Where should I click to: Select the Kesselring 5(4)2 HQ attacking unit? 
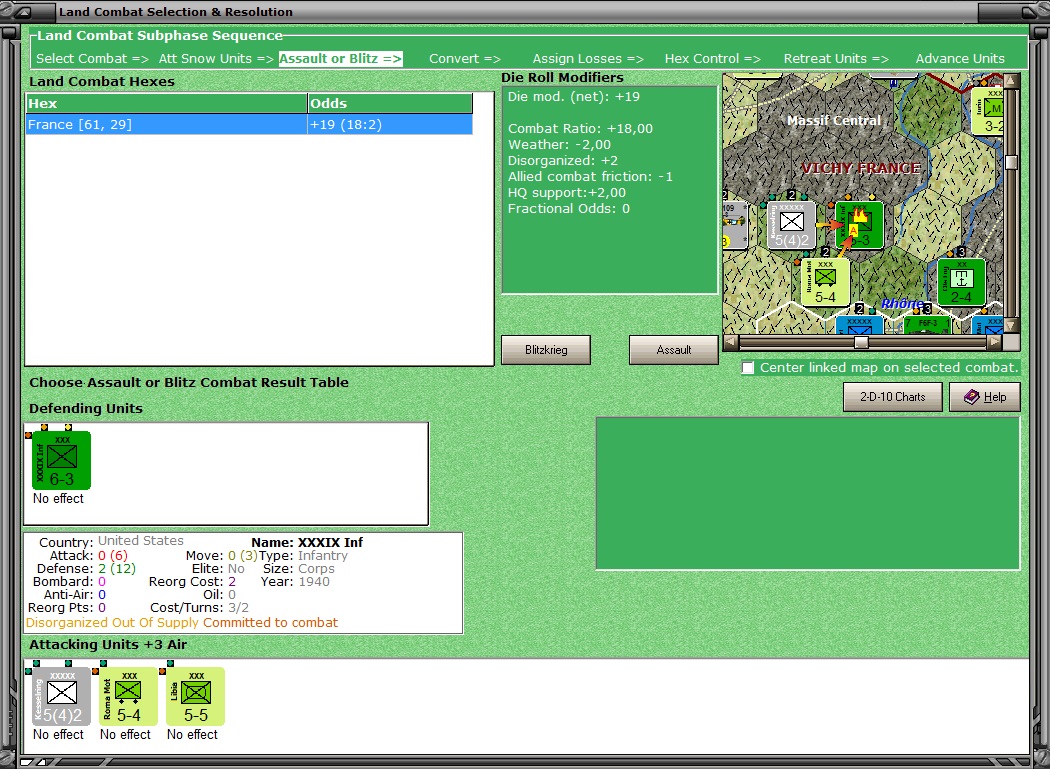coord(62,696)
